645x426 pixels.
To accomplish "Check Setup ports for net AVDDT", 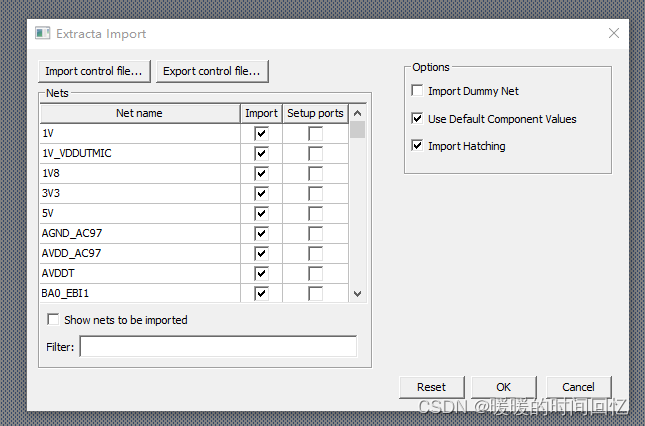I will (316, 273).
